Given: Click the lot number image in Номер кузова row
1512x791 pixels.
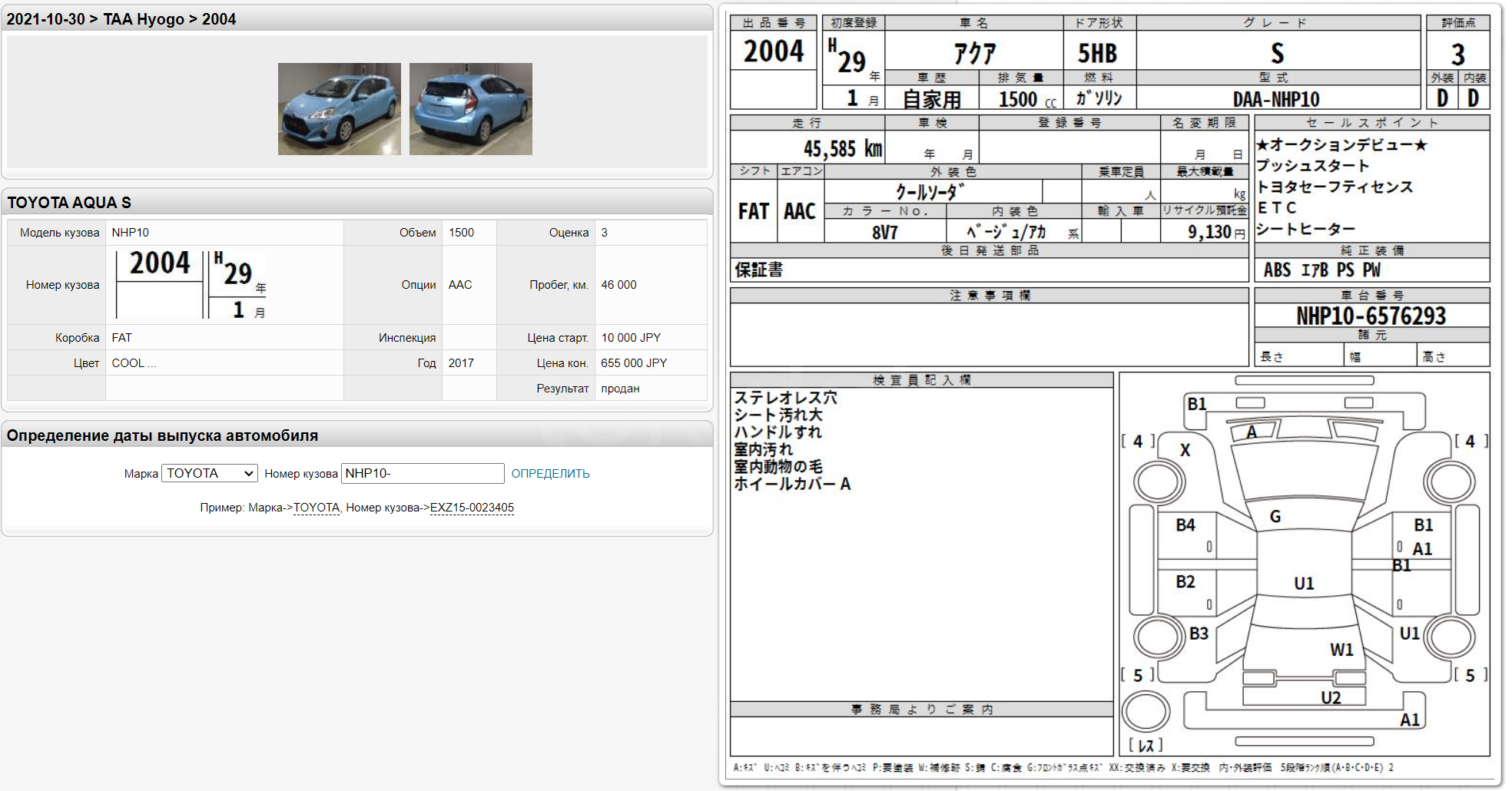Looking at the screenshot, I should tap(191, 285).
